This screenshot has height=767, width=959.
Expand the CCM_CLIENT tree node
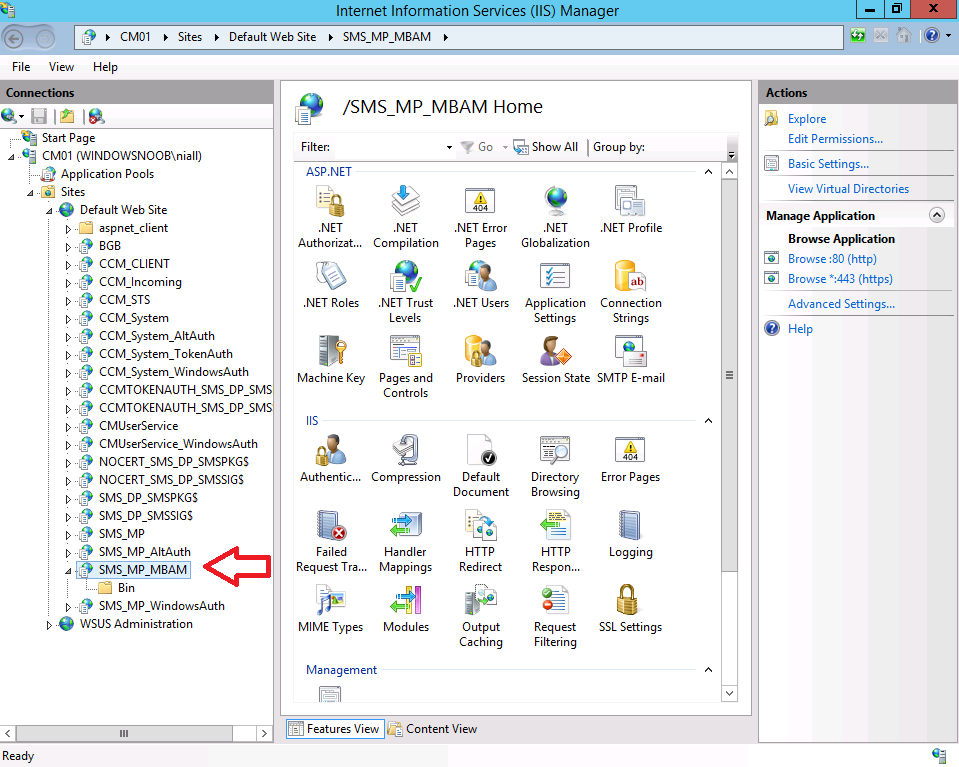tap(68, 265)
